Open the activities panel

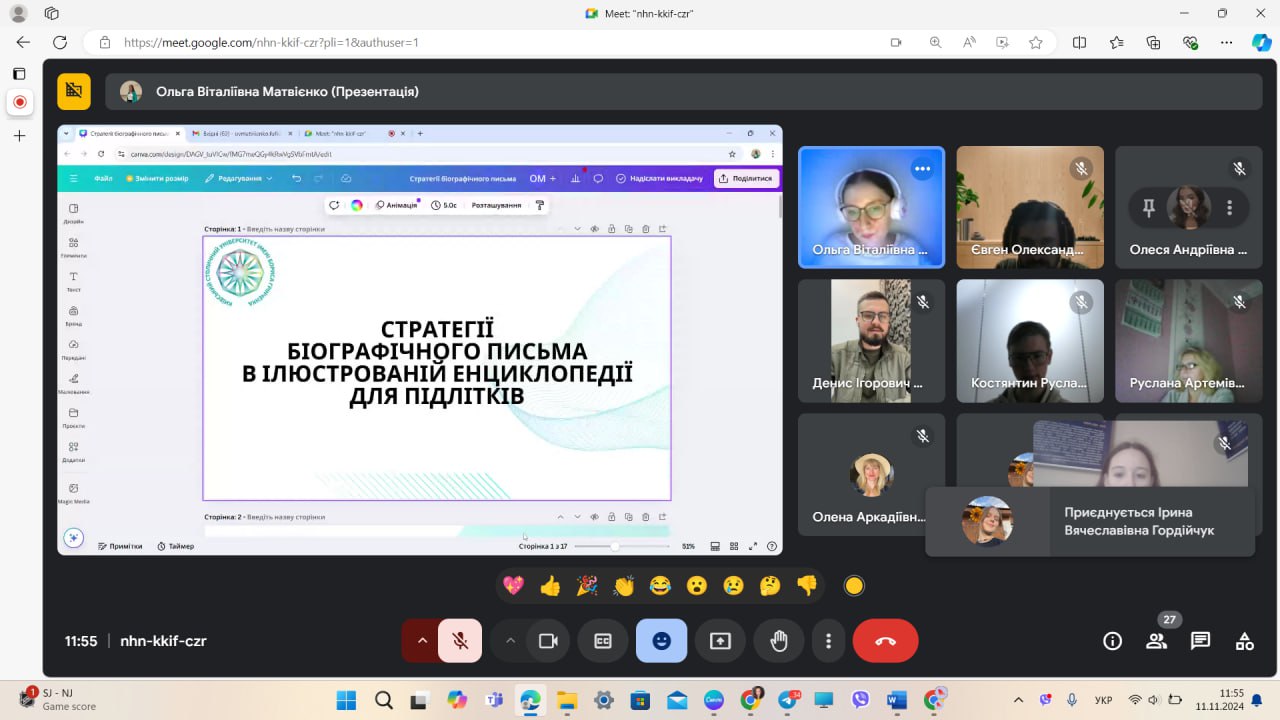pos(1244,641)
